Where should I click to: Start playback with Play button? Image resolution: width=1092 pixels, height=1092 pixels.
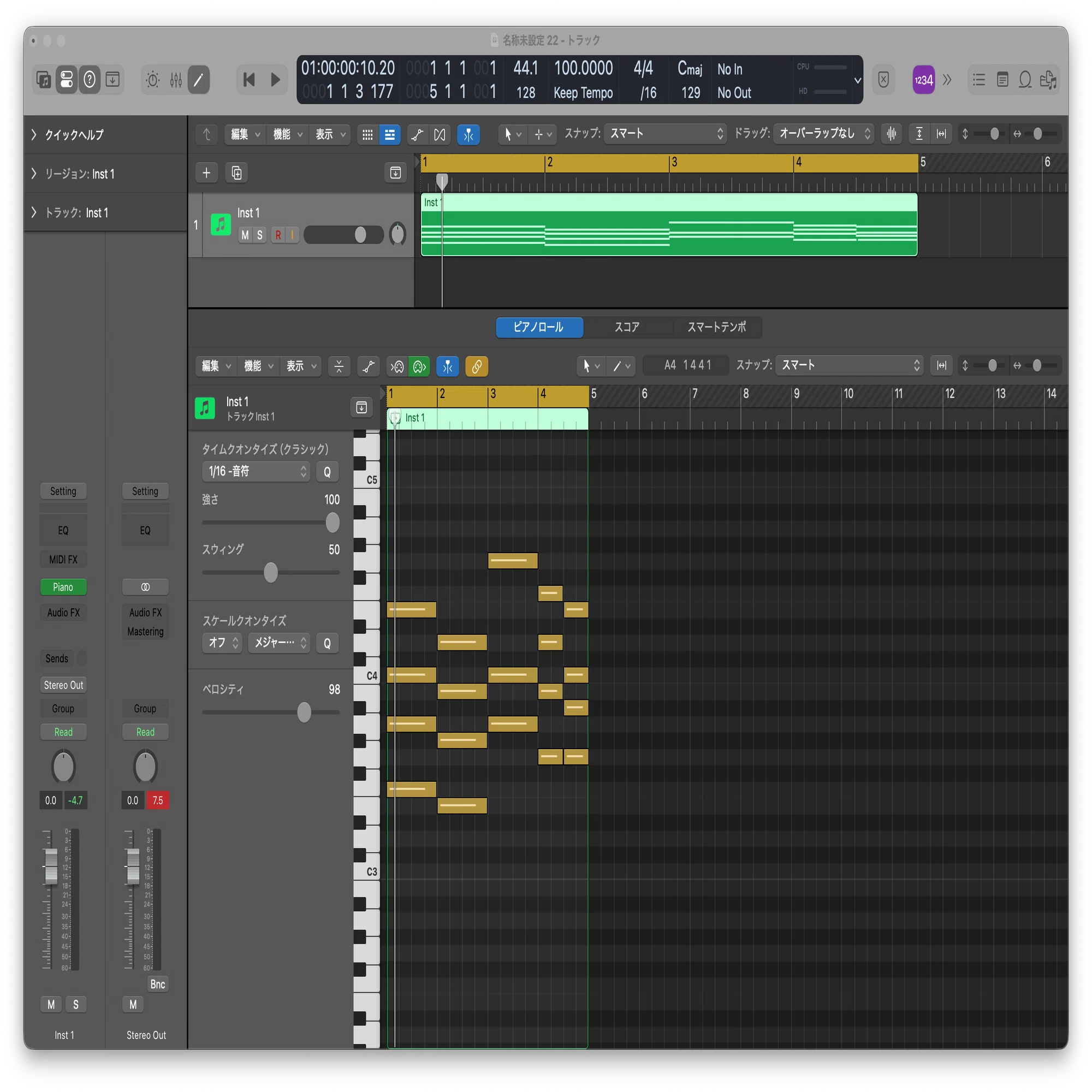275,79
